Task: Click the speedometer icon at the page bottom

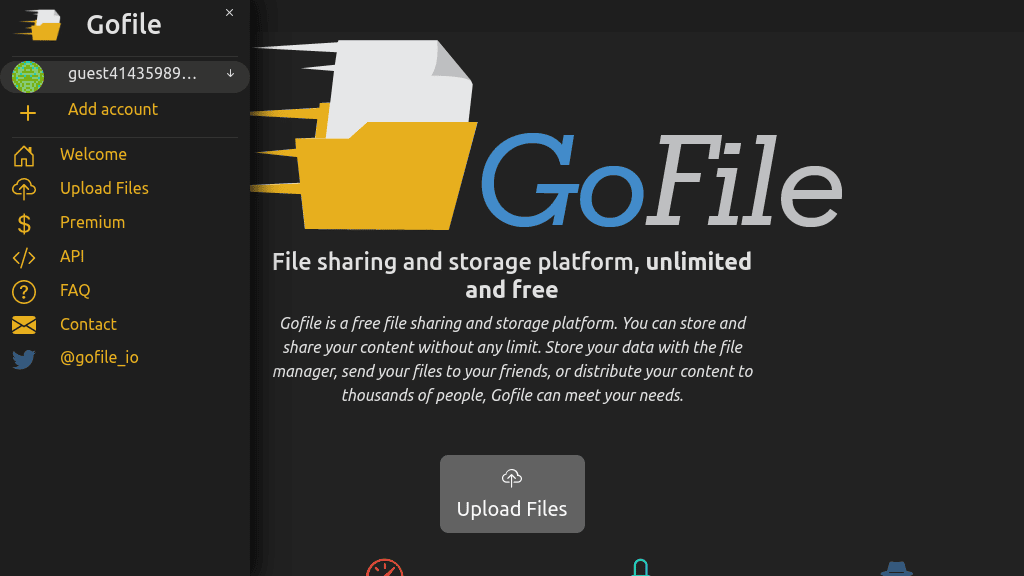Action: point(384,570)
